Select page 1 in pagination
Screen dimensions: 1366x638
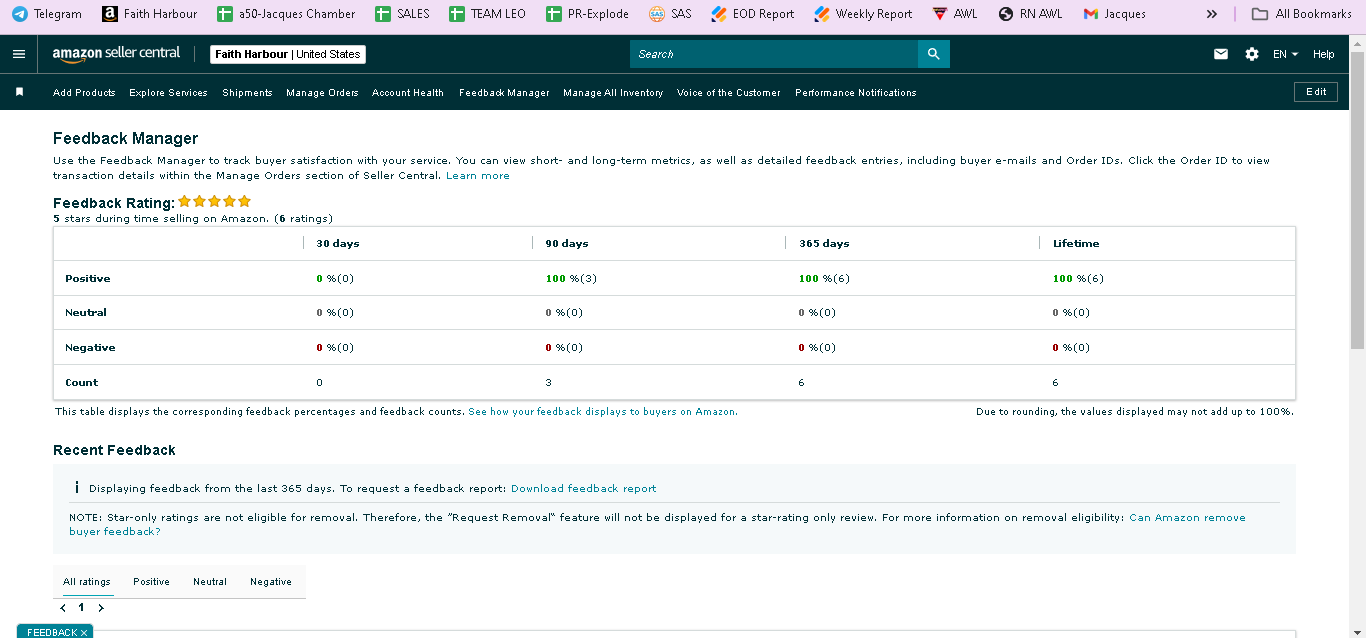pyautogui.click(x=82, y=608)
